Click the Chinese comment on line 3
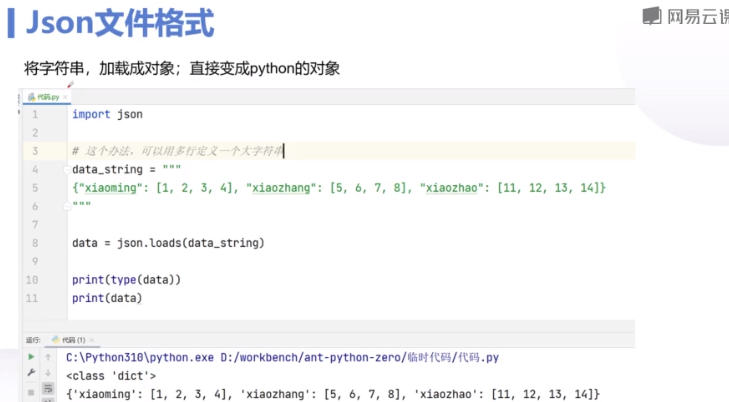This screenshot has width=729, height=402. coord(178,151)
